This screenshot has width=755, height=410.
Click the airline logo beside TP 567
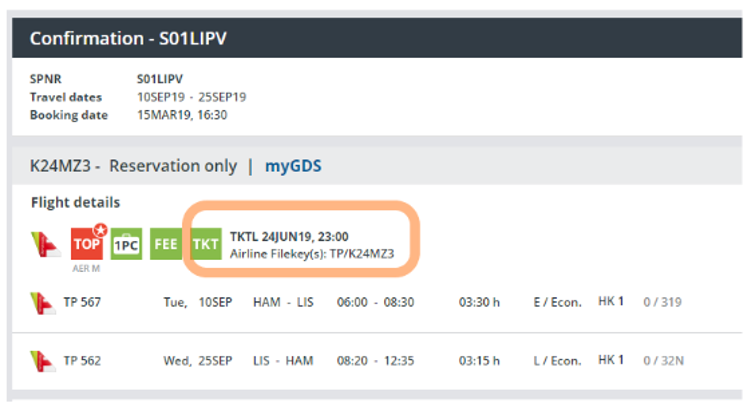(x=42, y=301)
